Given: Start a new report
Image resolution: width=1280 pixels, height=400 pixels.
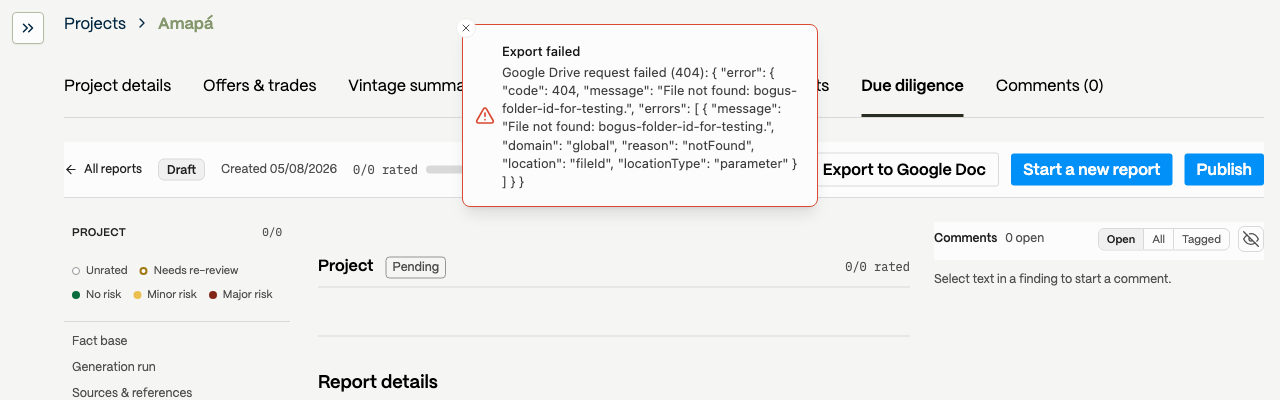Looking at the screenshot, I should 1091,169.
